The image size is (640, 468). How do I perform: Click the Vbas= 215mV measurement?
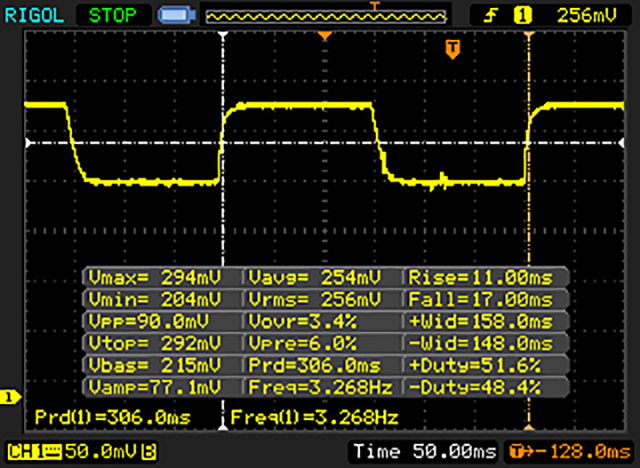pyautogui.click(x=155, y=365)
